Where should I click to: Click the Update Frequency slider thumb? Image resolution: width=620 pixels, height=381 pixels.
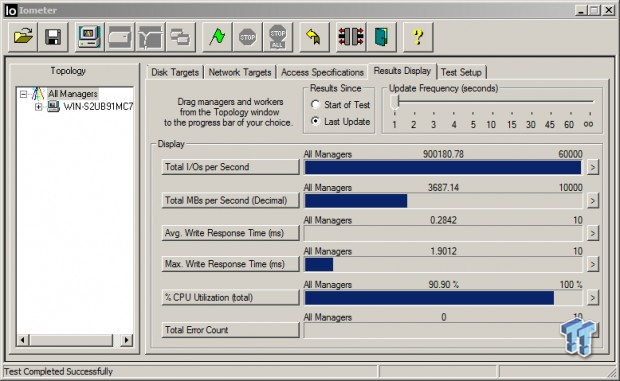(394, 102)
